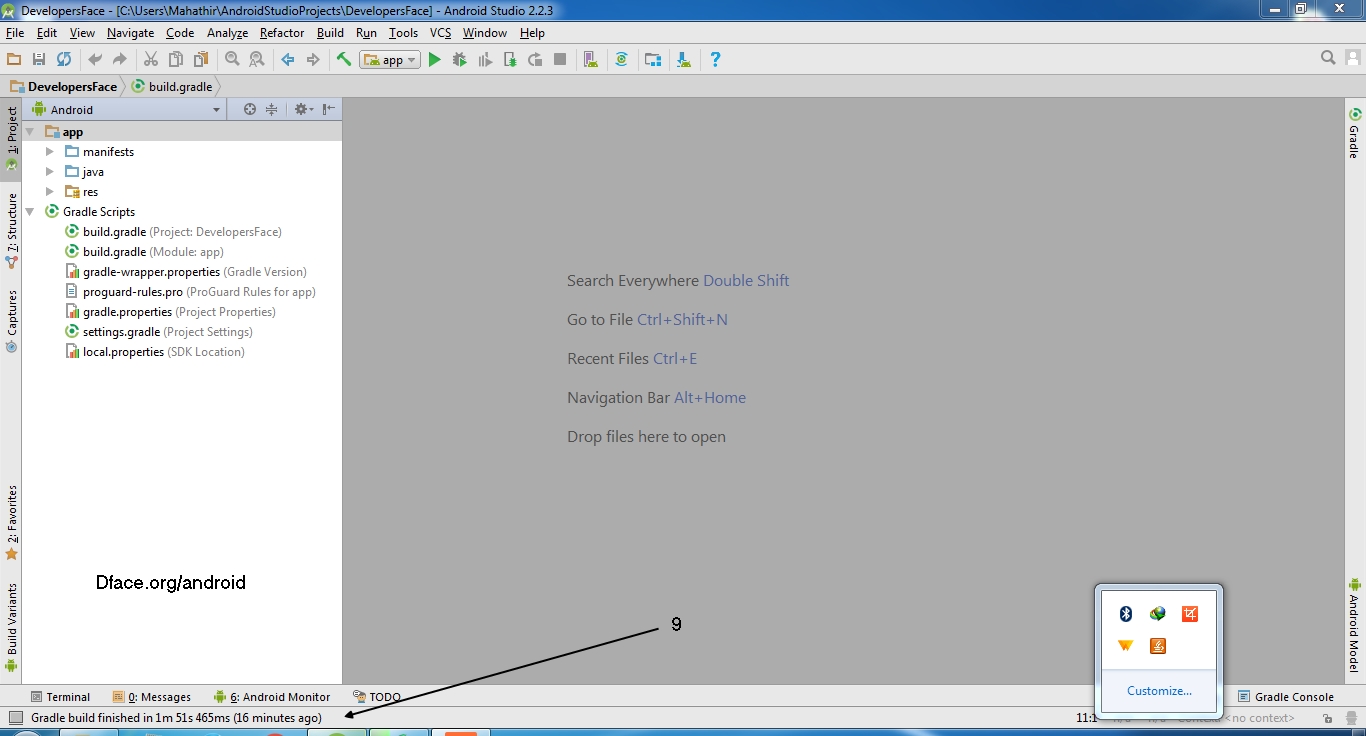Click the Paste clipboard icon
This screenshot has height=736, width=1366.
pos(201,60)
